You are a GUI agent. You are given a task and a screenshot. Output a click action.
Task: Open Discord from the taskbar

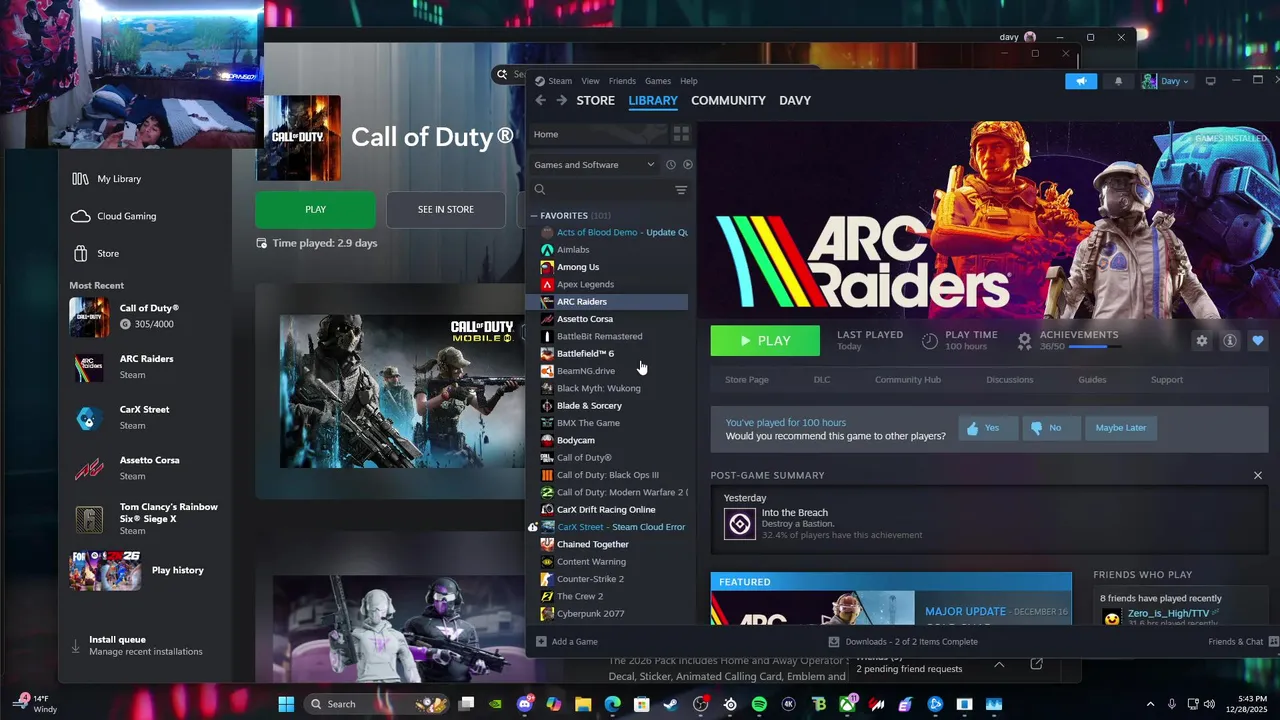[x=525, y=704]
